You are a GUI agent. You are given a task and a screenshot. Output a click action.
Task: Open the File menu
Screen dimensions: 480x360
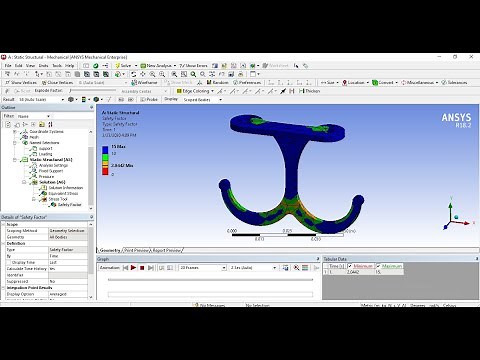8,66
